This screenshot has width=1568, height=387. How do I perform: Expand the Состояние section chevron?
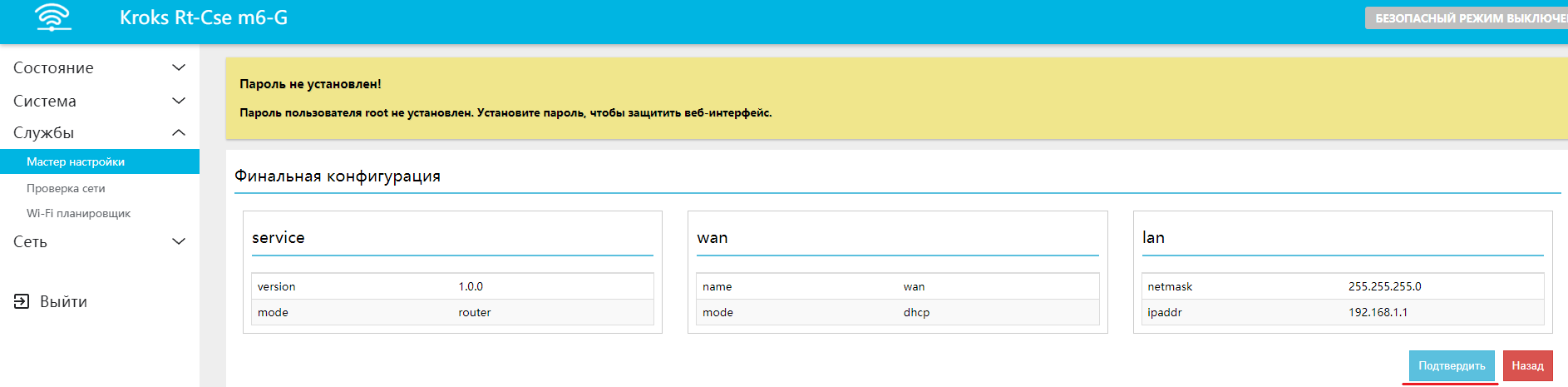[x=178, y=67]
